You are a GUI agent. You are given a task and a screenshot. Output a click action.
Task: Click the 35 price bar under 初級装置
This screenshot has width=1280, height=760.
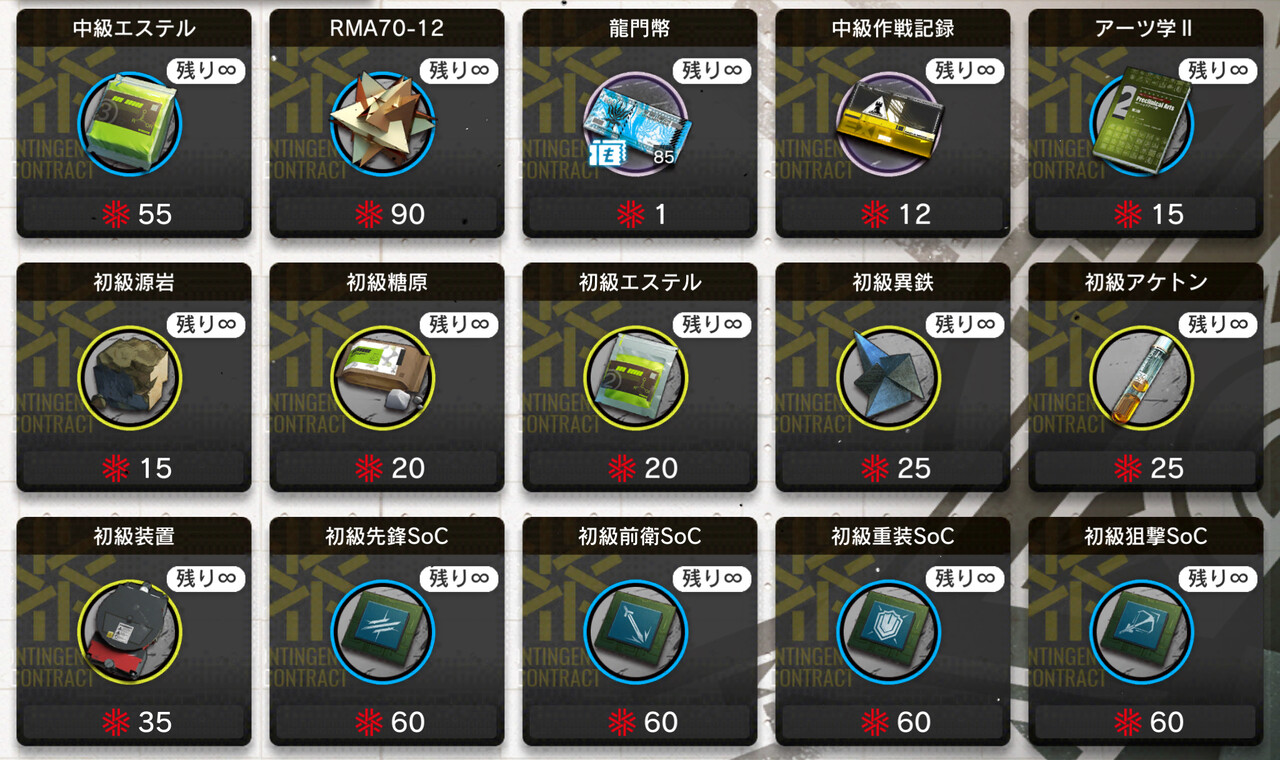click(x=134, y=722)
